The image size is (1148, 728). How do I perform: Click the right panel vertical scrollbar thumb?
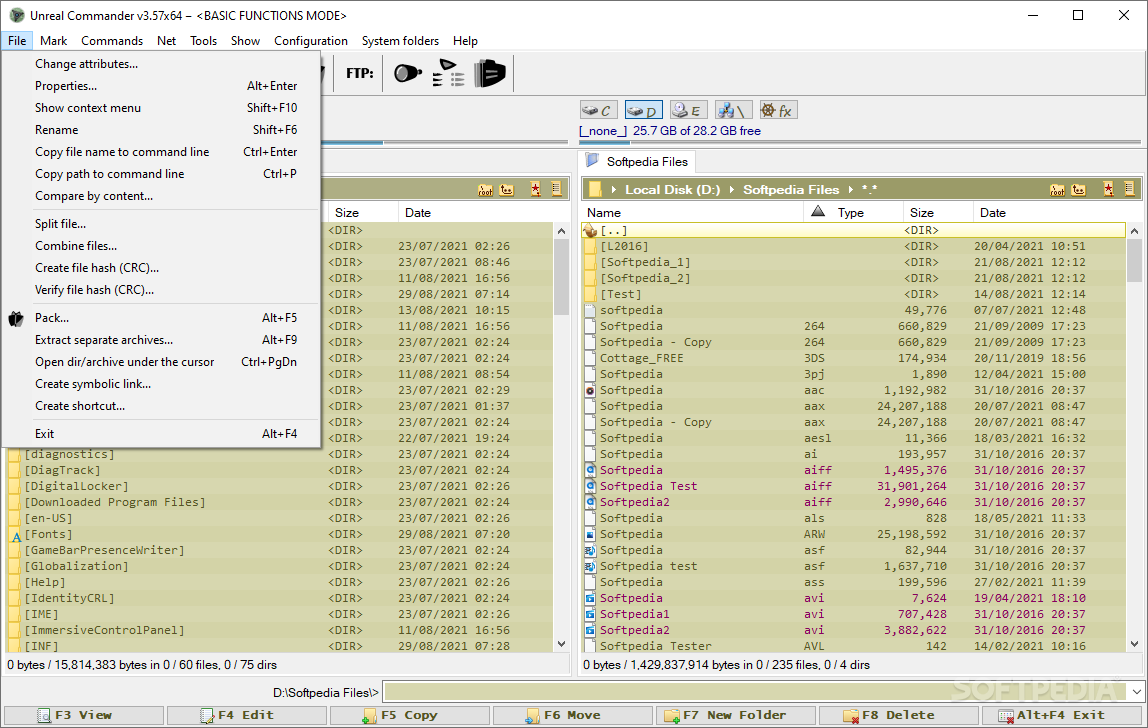point(1134,261)
